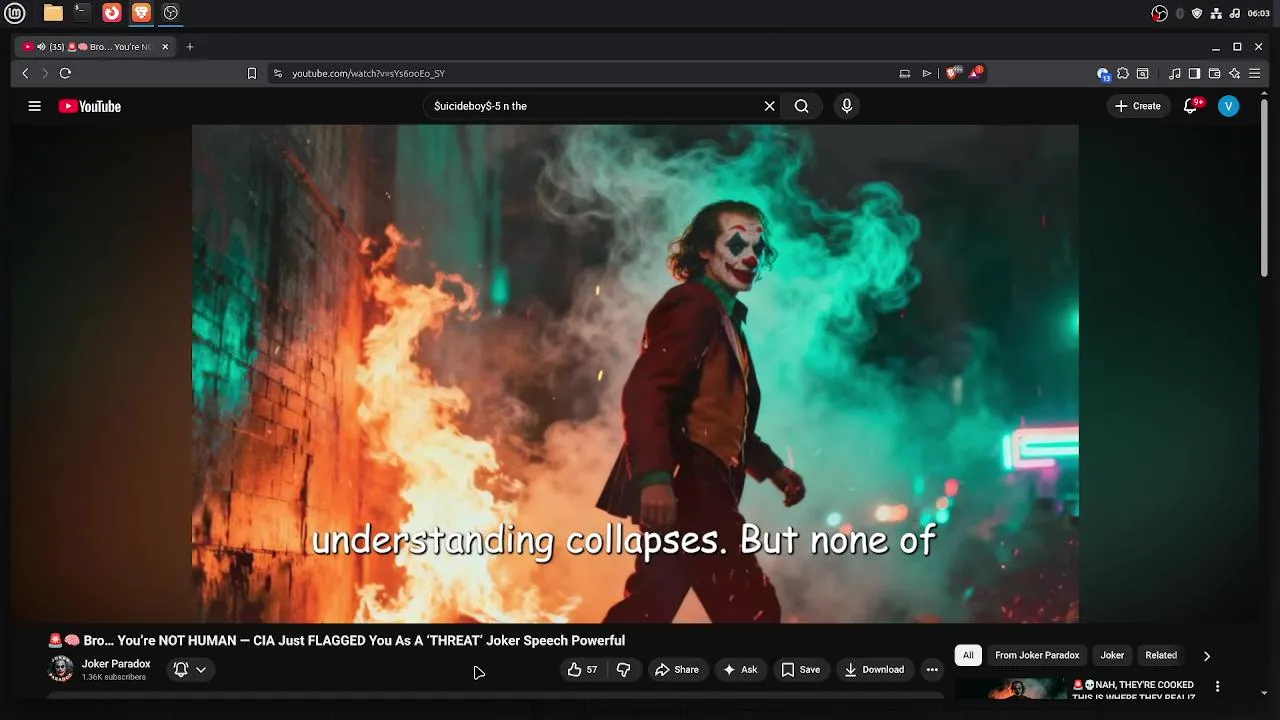Open the extensions puzzle menu
The height and width of the screenshot is (720, 1280).
pos(1123,73)
